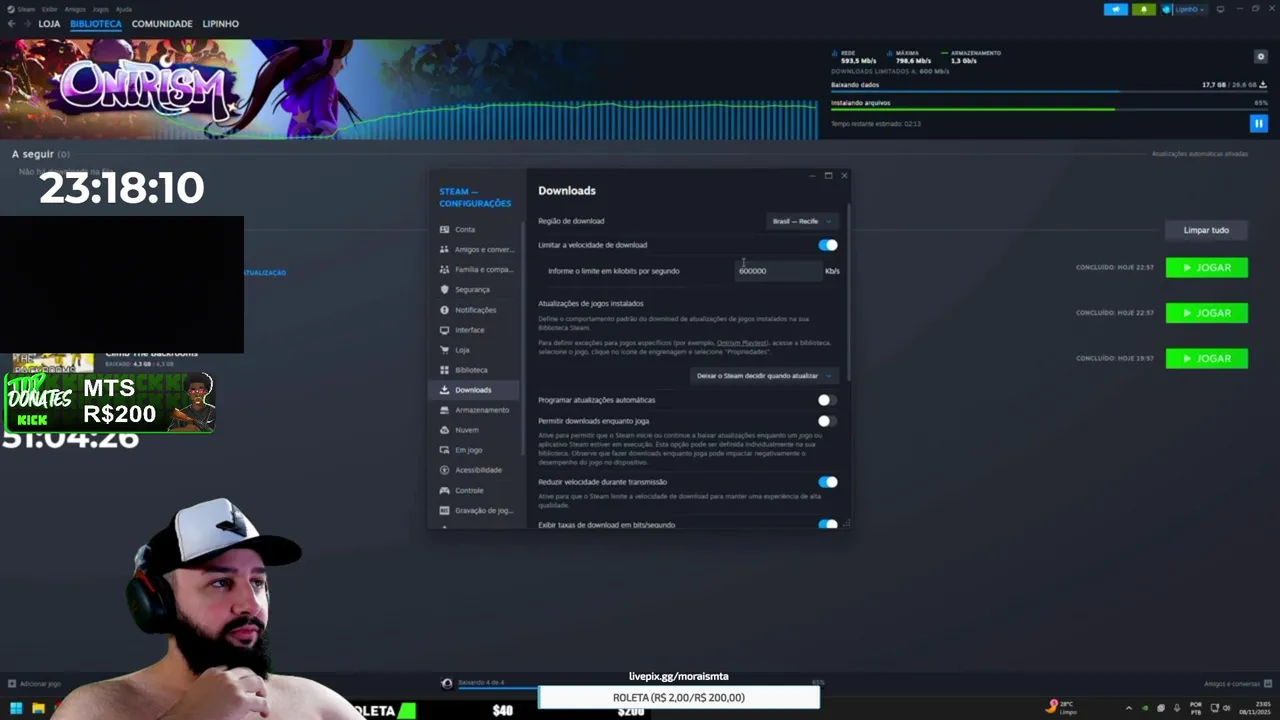Open the Nuvem cloud settings
This screenshot has width=1280, height=720.
coord(474,429)
